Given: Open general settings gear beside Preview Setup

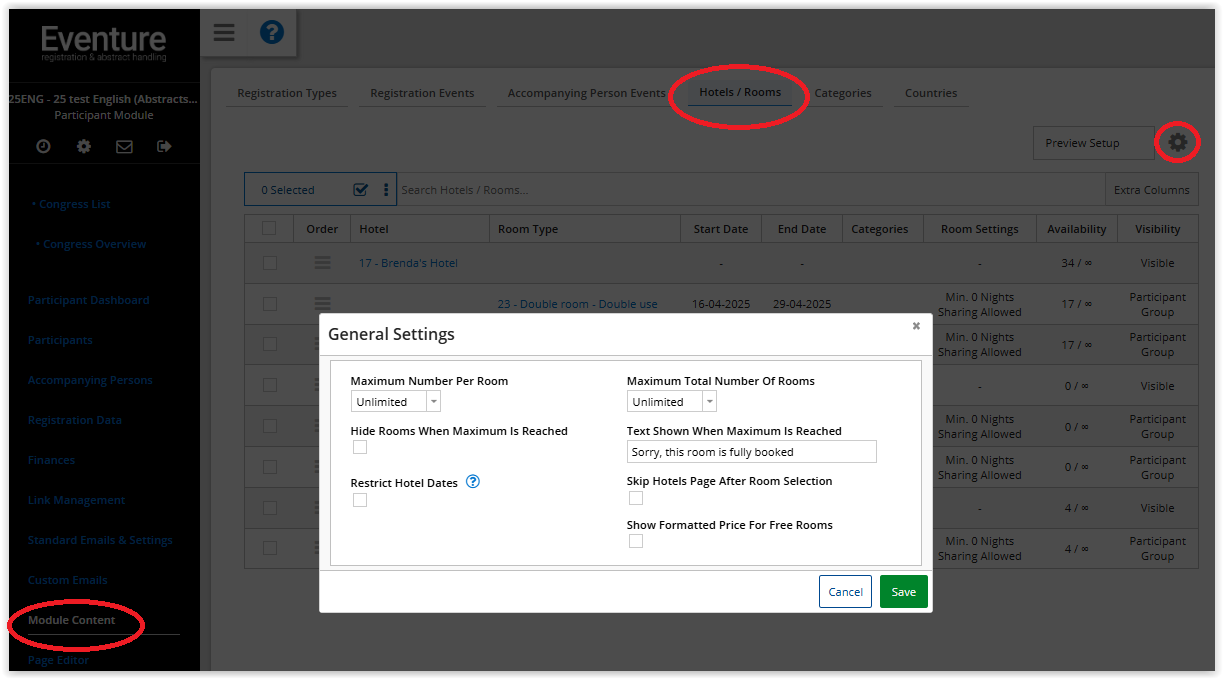Looking at the screenshot, I should tap(1178, 143).
